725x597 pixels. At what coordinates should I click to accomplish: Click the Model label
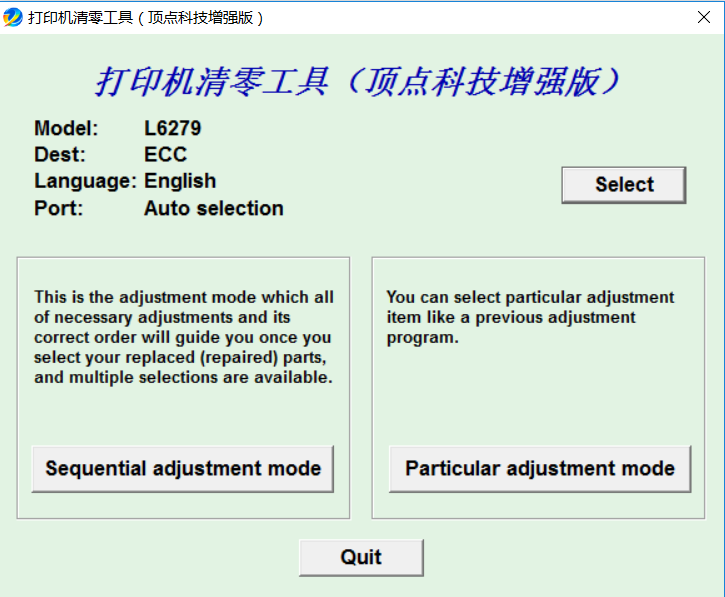point(66,128)
